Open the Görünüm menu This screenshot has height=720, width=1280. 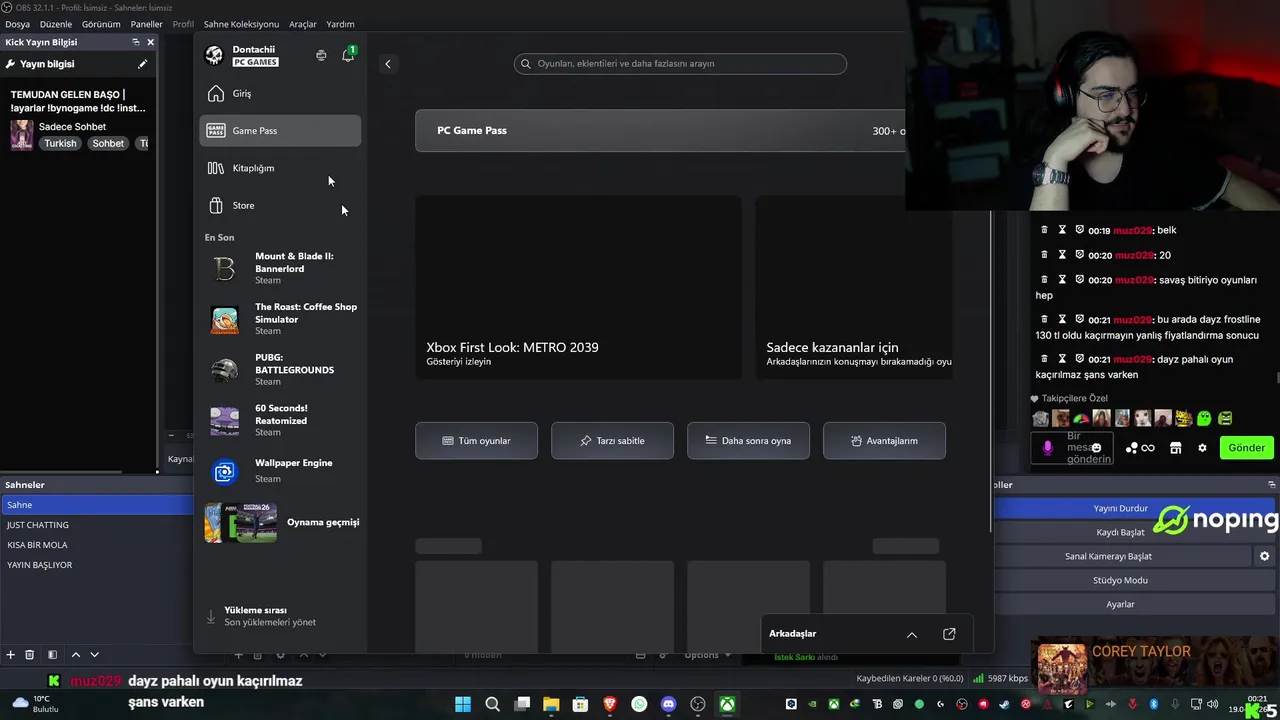click(x=101, y=24)
